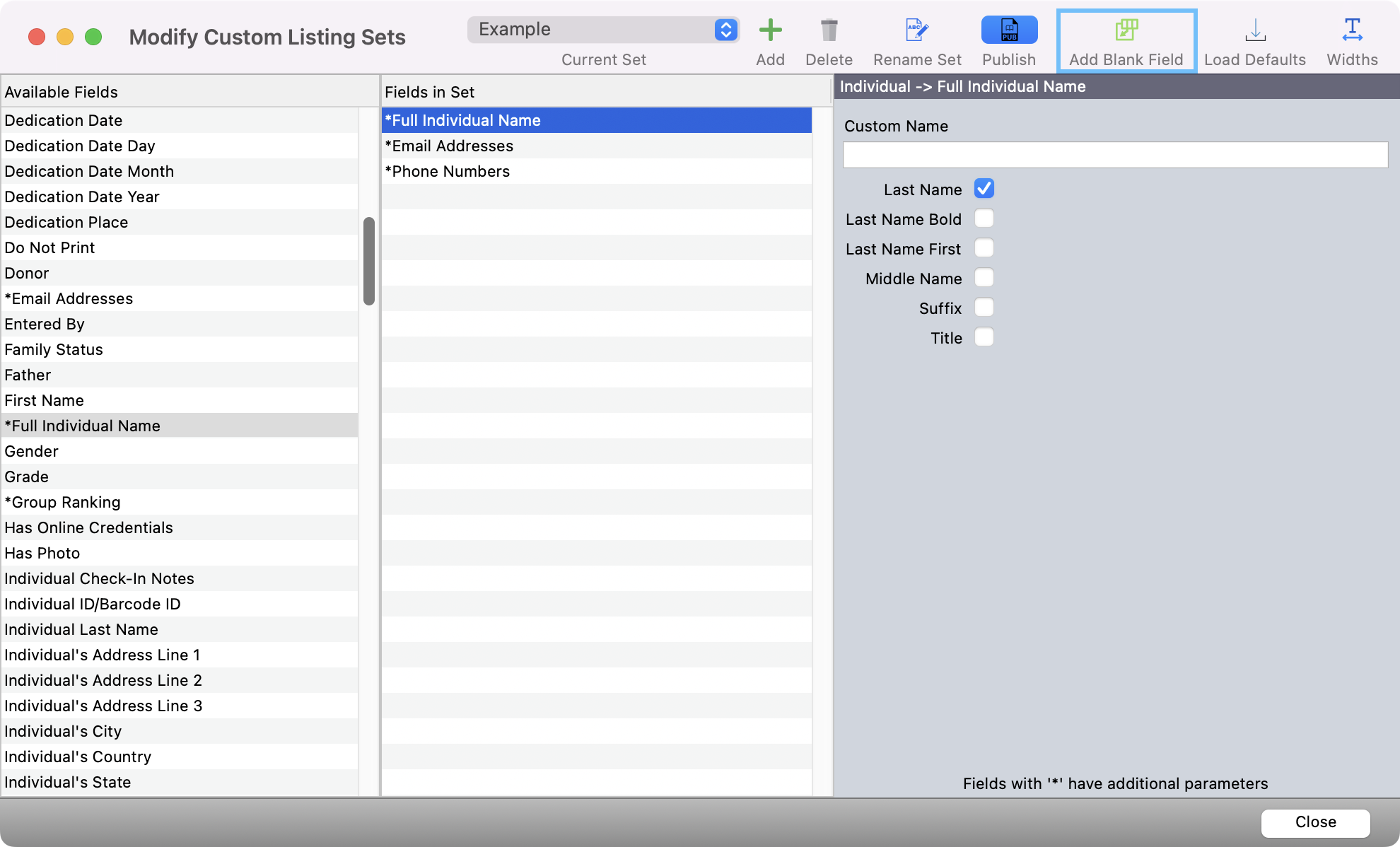Screen dimensions: 1400x847
Task: Click the Widths toolbar icon
Action: [1352, 30]
